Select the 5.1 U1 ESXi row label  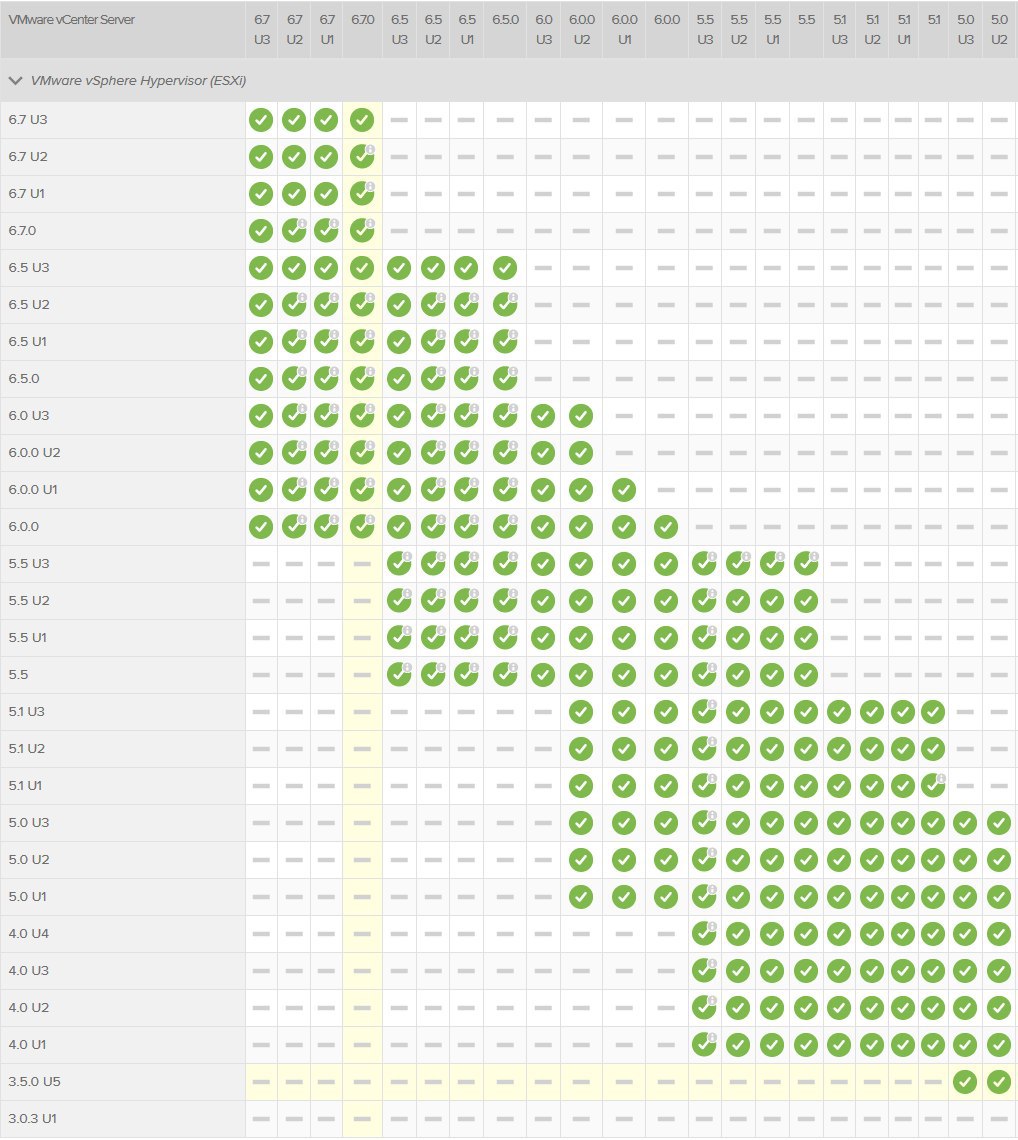(x=25, y=786)
